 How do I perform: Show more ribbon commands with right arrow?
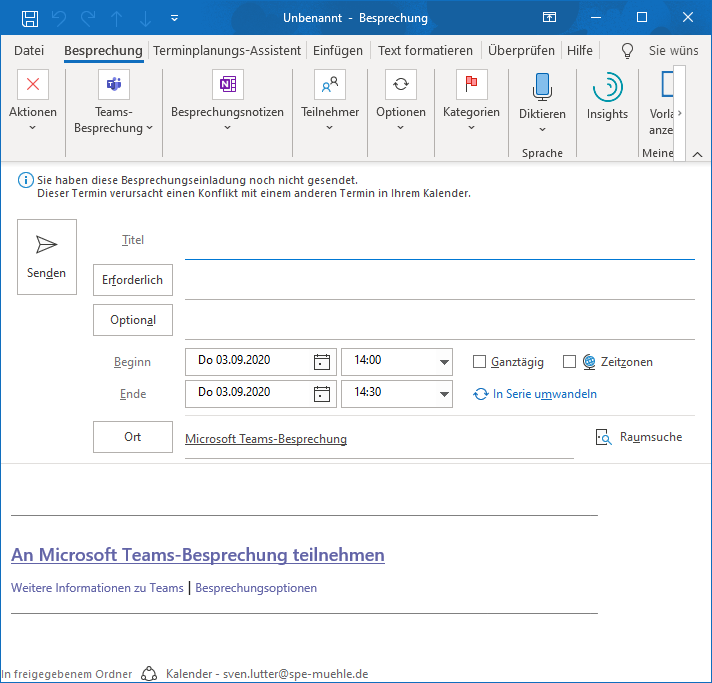click(679, 113)
